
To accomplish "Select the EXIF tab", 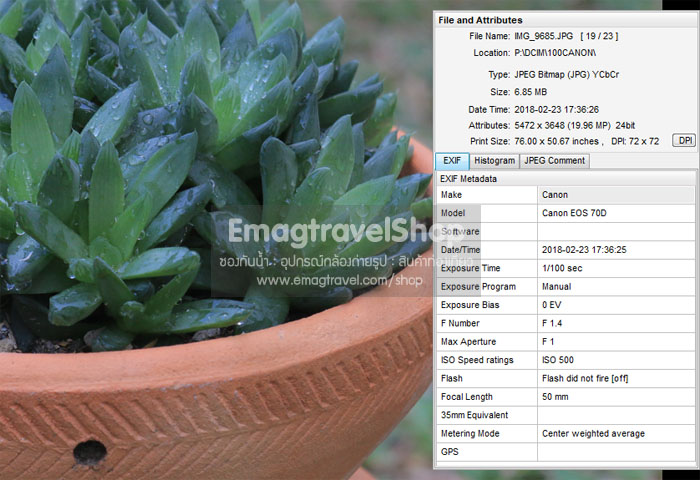I will [x=452, y=161].
